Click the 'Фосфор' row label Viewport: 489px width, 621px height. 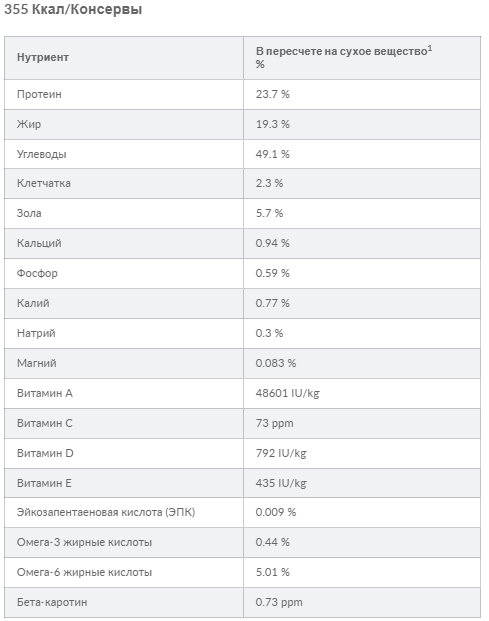coord(37,273)
